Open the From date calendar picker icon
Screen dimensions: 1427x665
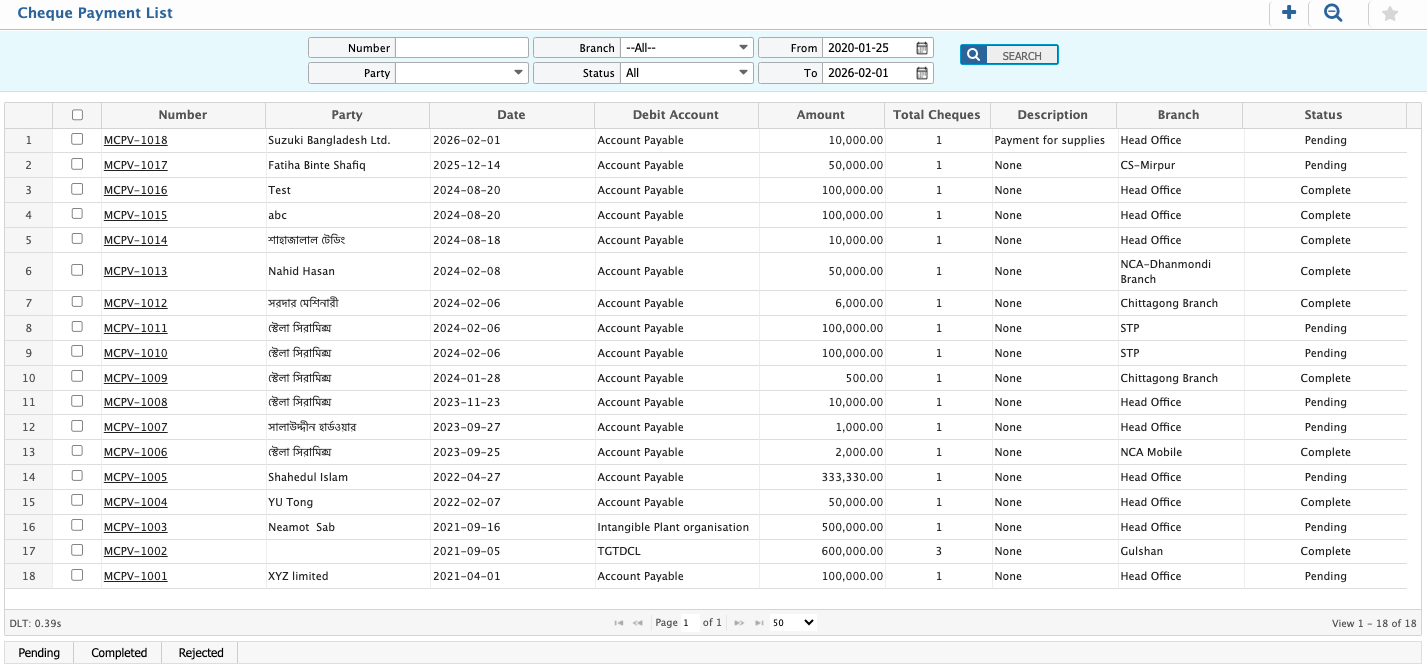click(922, 48)
